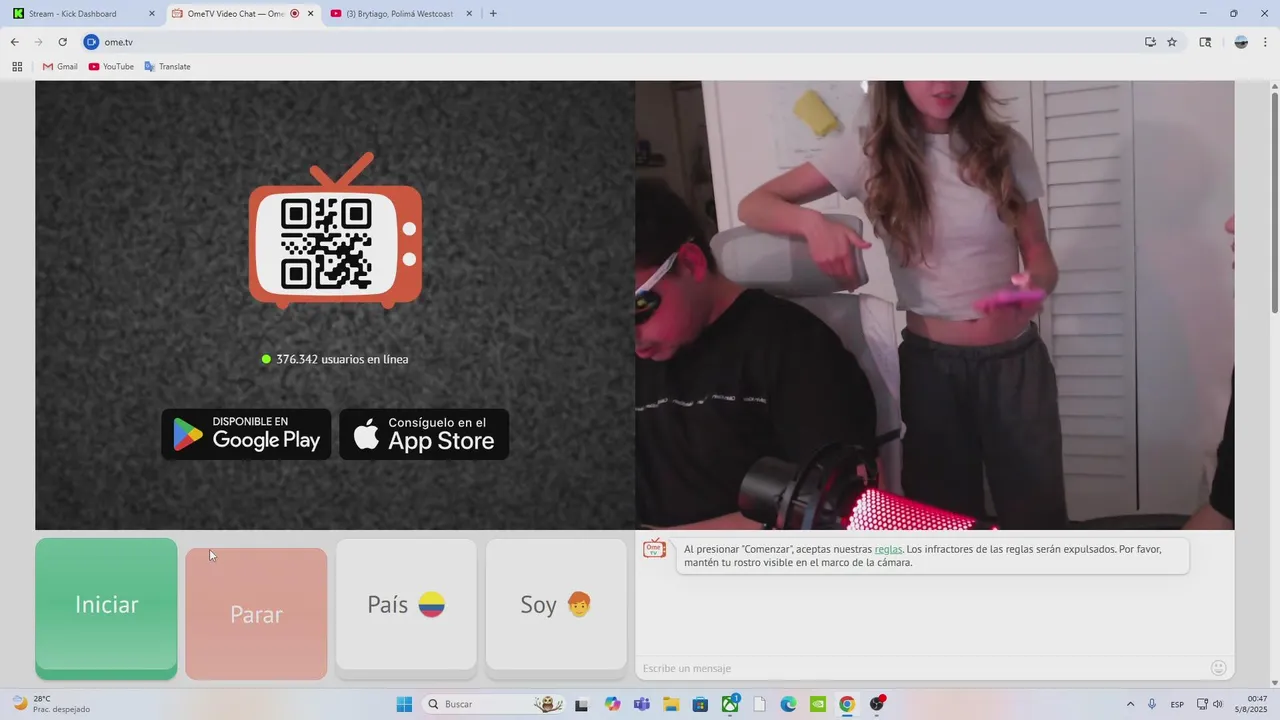Click the local webcam video feed
Screen dimensions: 1280x720
pos(935,305)
